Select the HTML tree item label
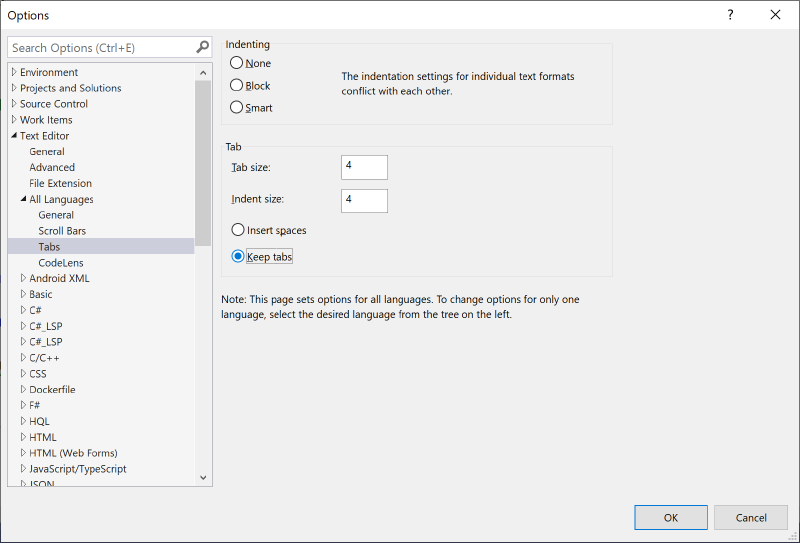 [x=43, y=437]
